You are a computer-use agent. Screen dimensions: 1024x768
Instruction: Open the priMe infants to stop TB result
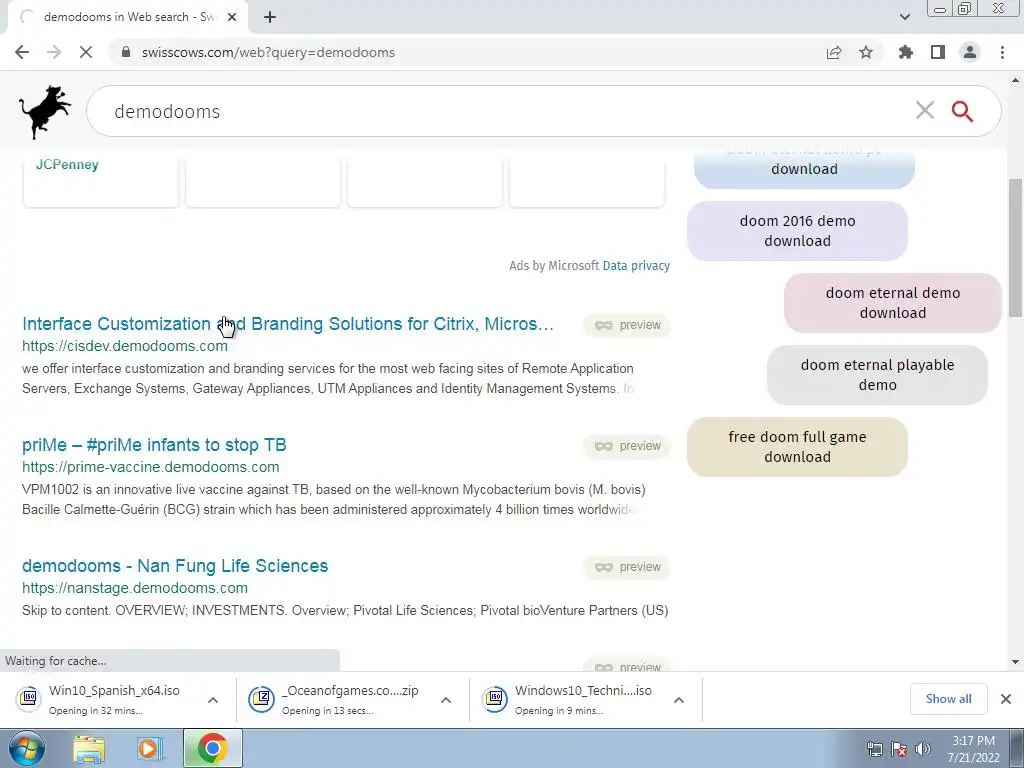tap(154, 445)
